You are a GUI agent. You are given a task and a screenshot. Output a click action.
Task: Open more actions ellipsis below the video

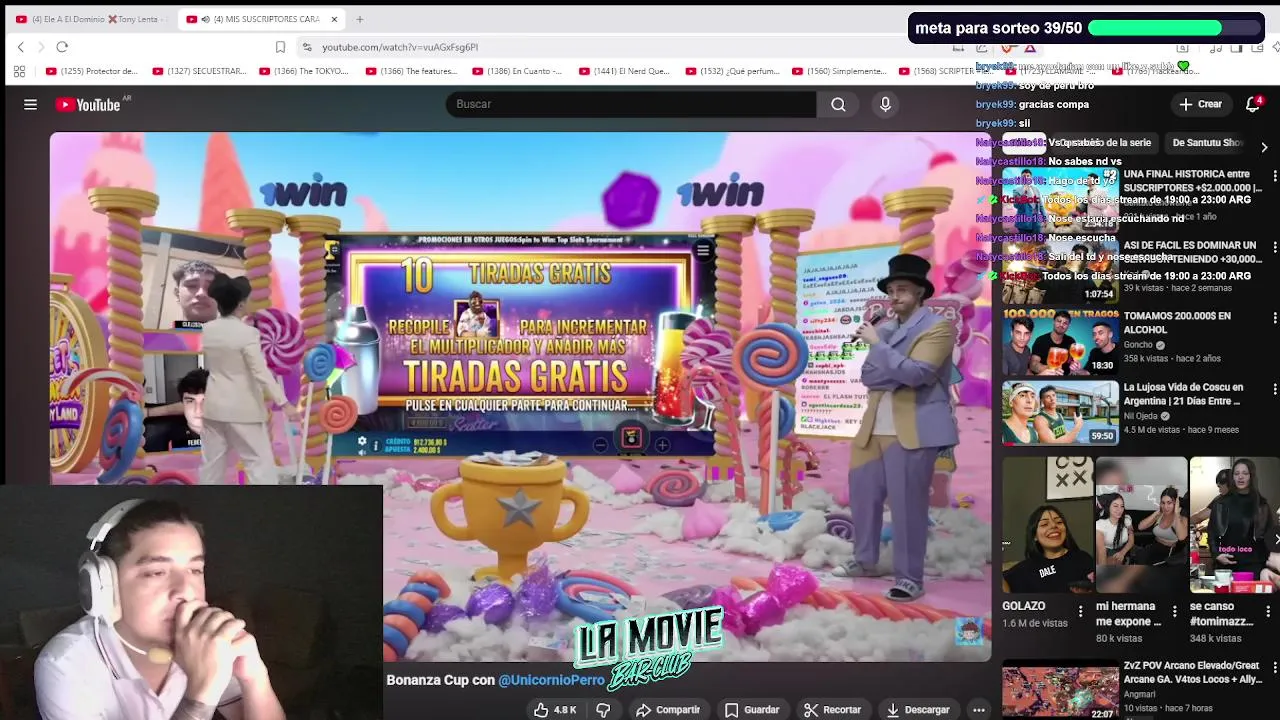(979, 709)
